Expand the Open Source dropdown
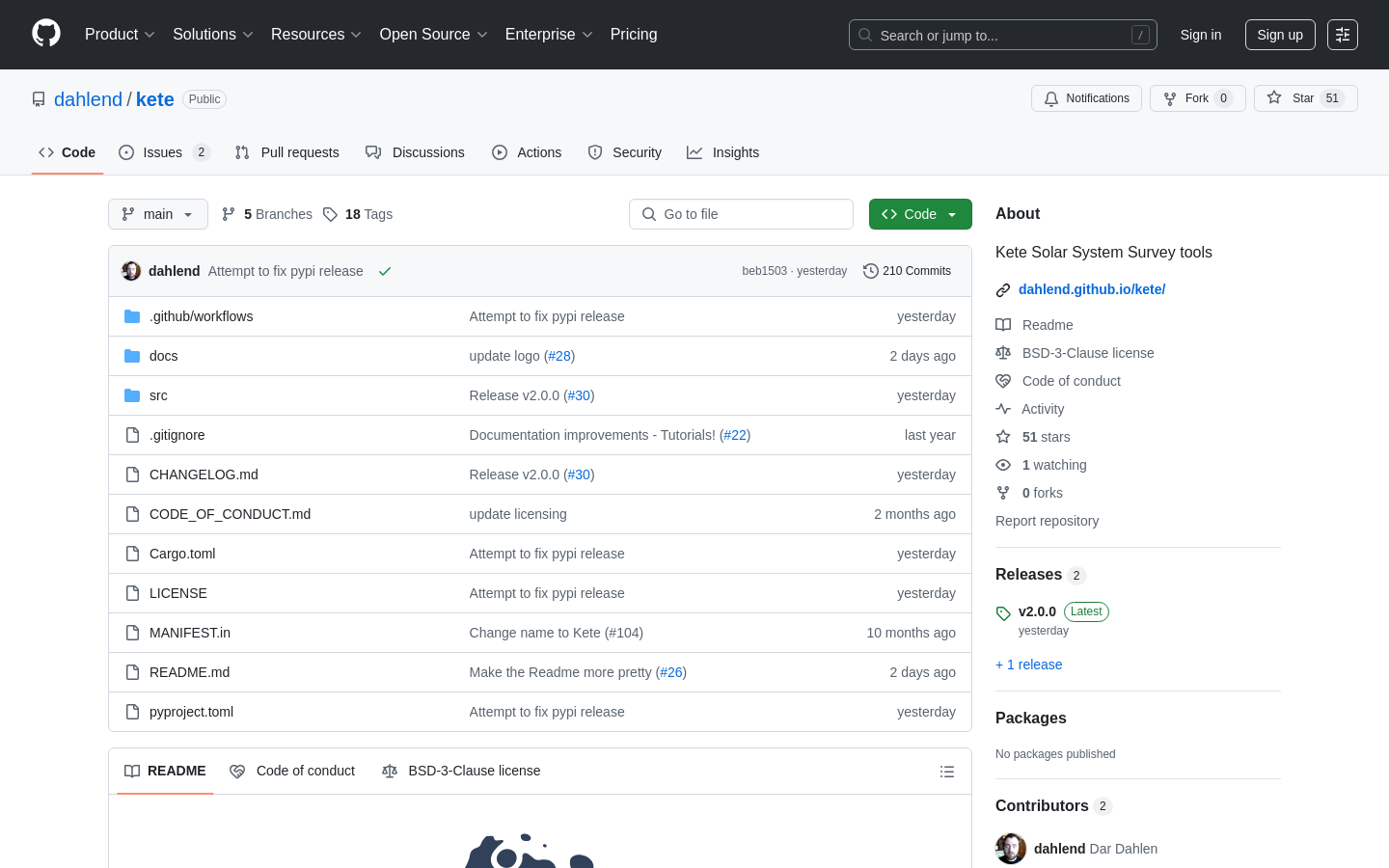 [434, 35]
